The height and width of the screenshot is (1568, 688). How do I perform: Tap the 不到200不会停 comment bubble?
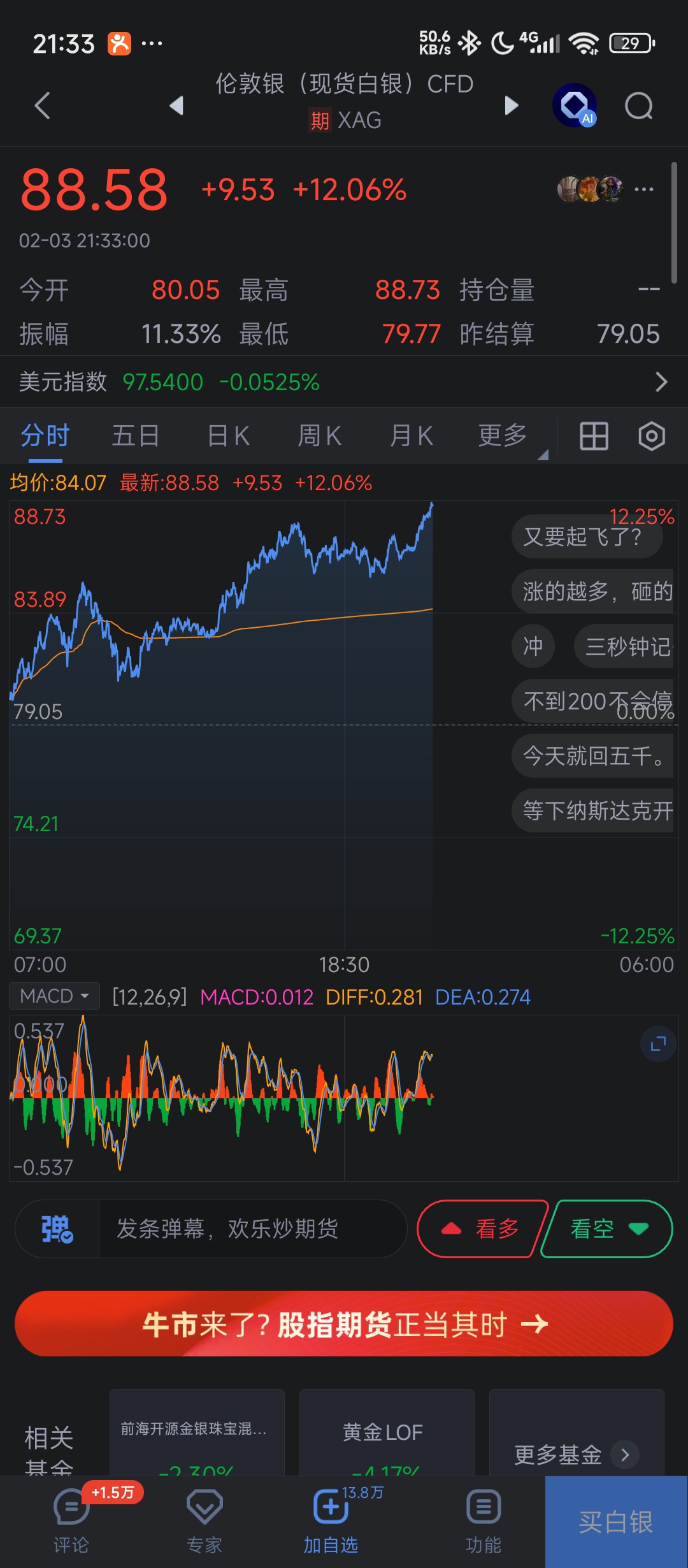(x=592, y=701)
